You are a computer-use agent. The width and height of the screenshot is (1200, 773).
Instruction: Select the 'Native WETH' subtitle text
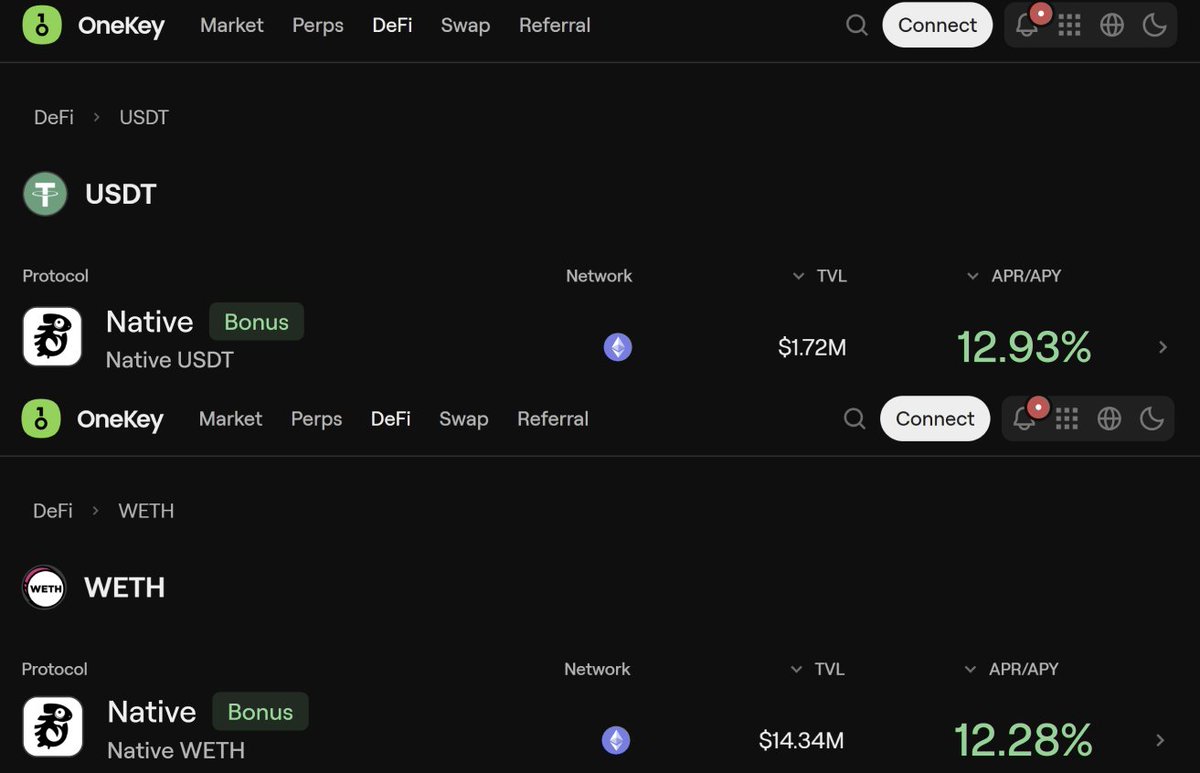[x=176, y=750]
